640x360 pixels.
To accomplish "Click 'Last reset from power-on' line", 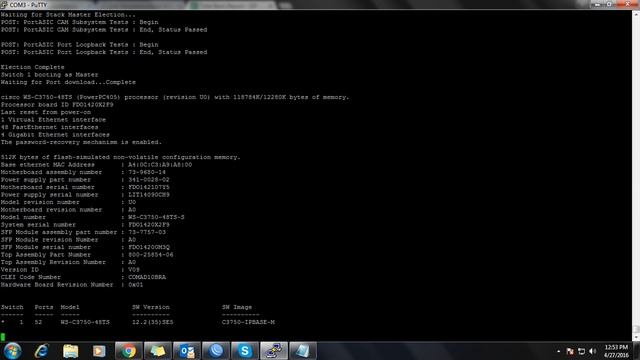I will click(x=46, y=112).
